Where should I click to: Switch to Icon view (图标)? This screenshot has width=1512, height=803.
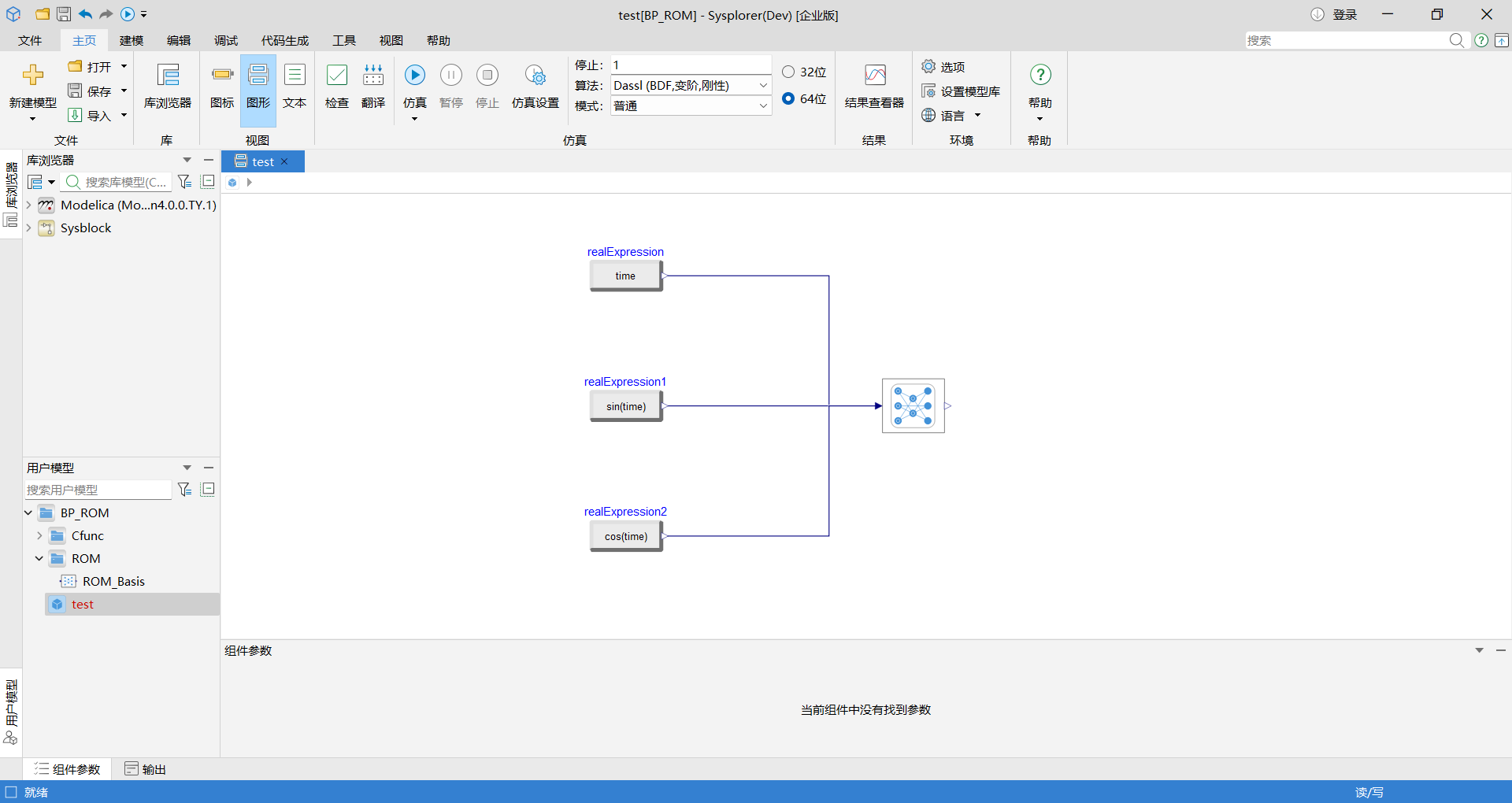(222, 75)
